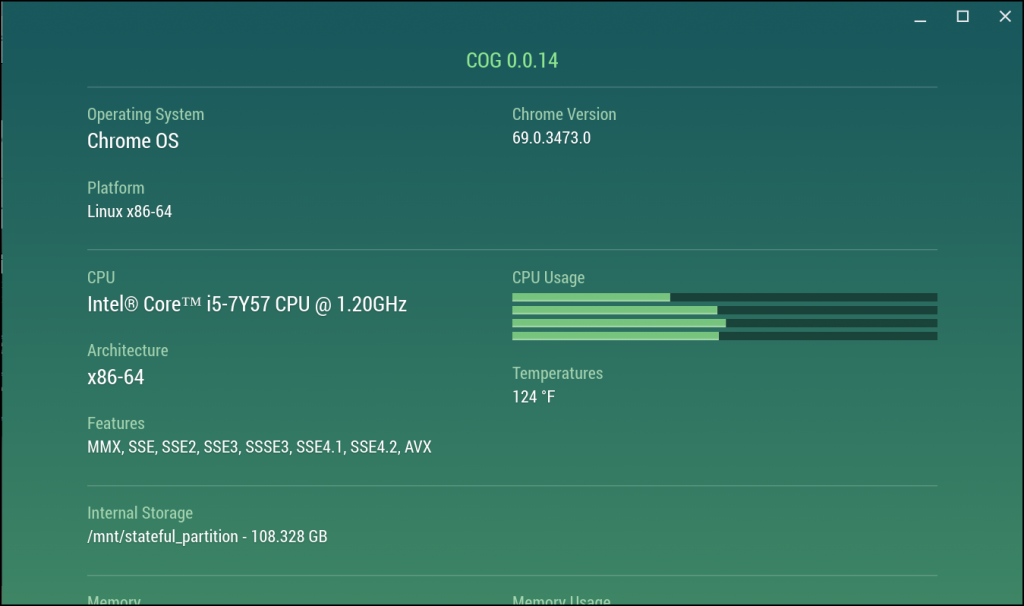Click the Temperatures label
Image resolution: width=1024 pixels, height=606 pixels.
(557, 374)
